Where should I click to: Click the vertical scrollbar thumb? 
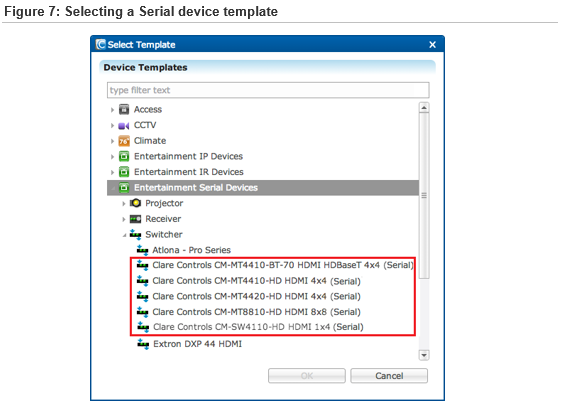point(424,196)
